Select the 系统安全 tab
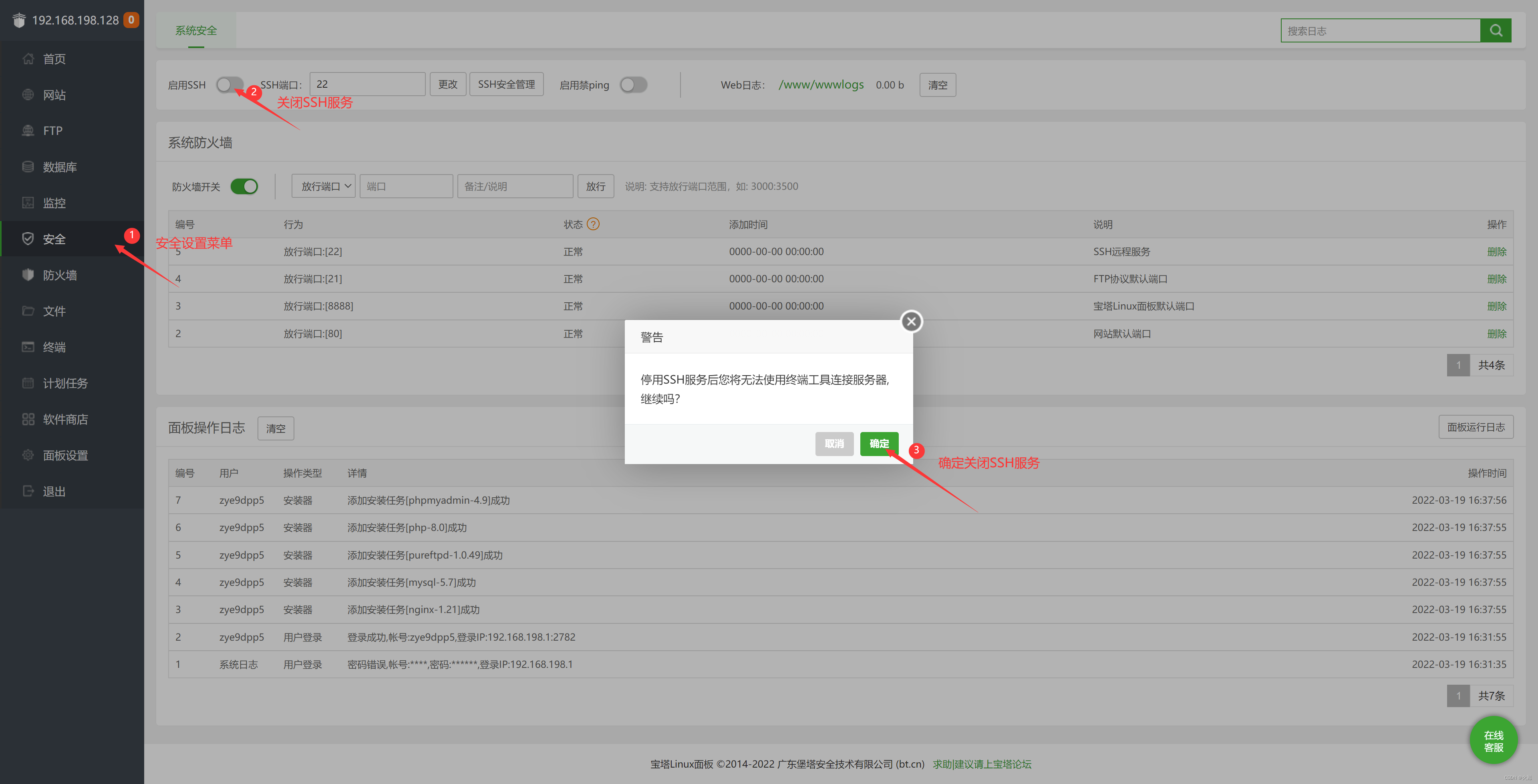This screenshot has height=784, width=1538. [196, 30]
